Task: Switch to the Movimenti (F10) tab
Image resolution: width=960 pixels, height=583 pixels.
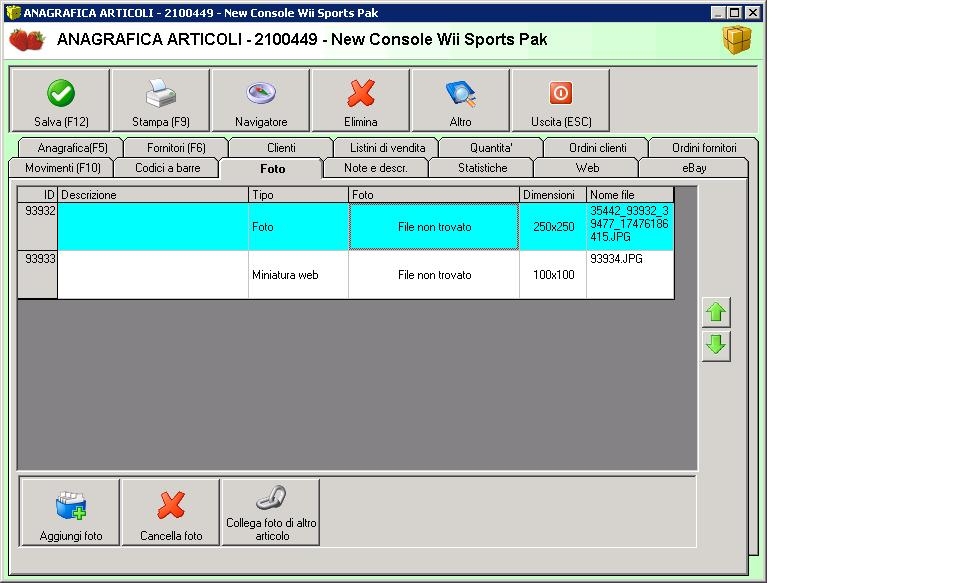Action: 62,168
